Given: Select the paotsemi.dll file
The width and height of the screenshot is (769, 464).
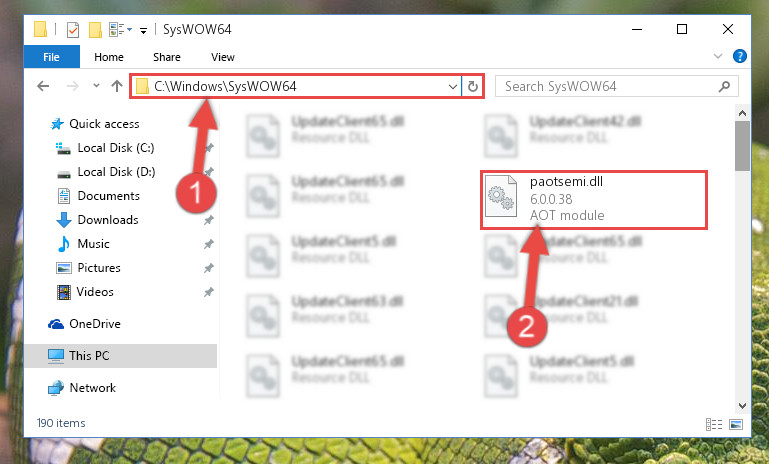Looking at the screenshot, I should 594,199.
